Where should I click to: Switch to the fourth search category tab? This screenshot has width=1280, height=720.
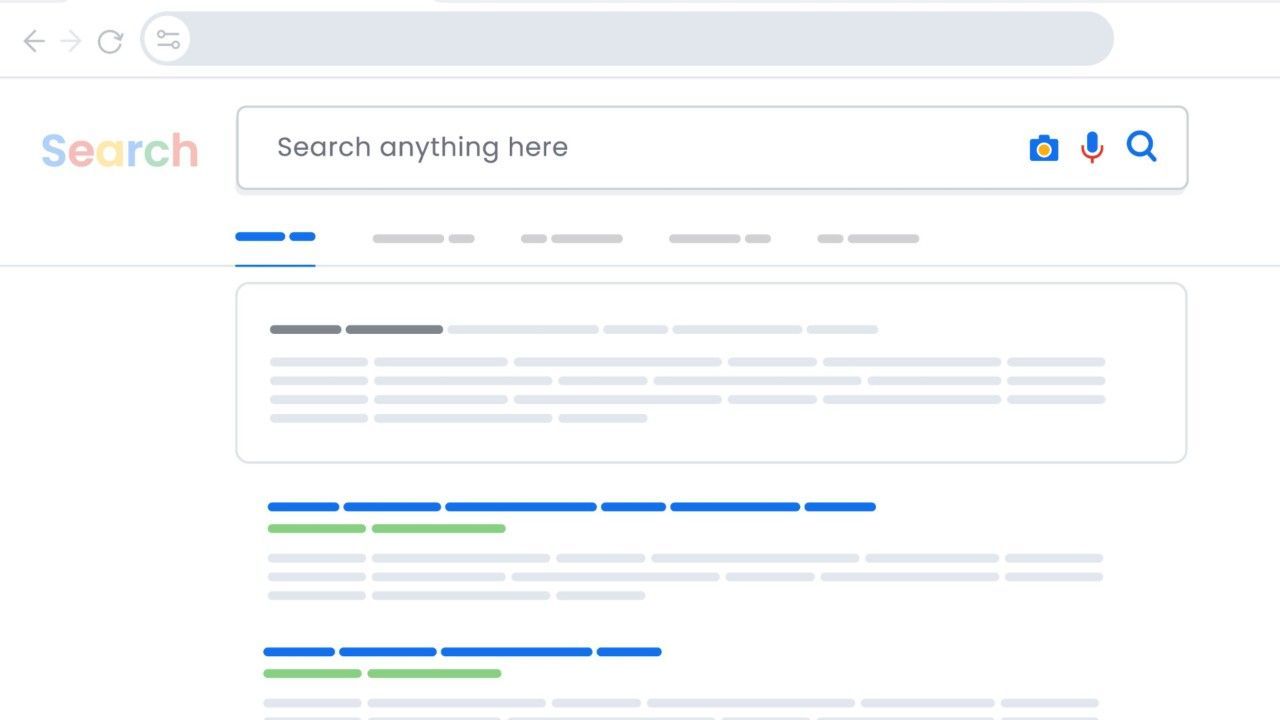pos(719,239)
